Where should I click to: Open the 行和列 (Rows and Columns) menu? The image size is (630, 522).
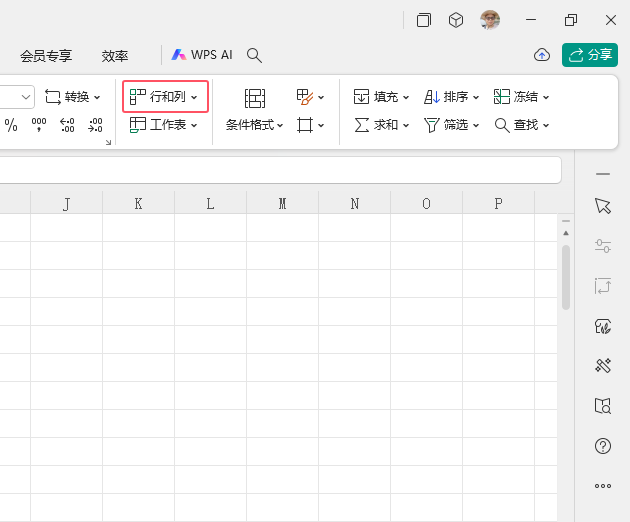165,96
